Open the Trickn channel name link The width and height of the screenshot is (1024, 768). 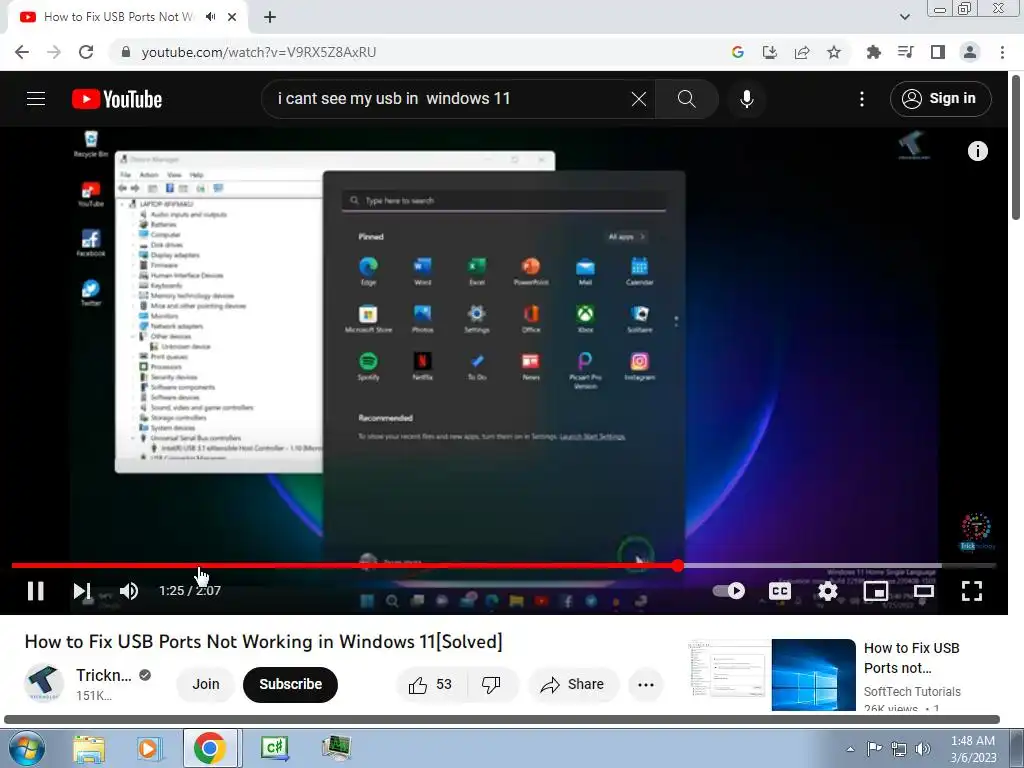point(103,675)
